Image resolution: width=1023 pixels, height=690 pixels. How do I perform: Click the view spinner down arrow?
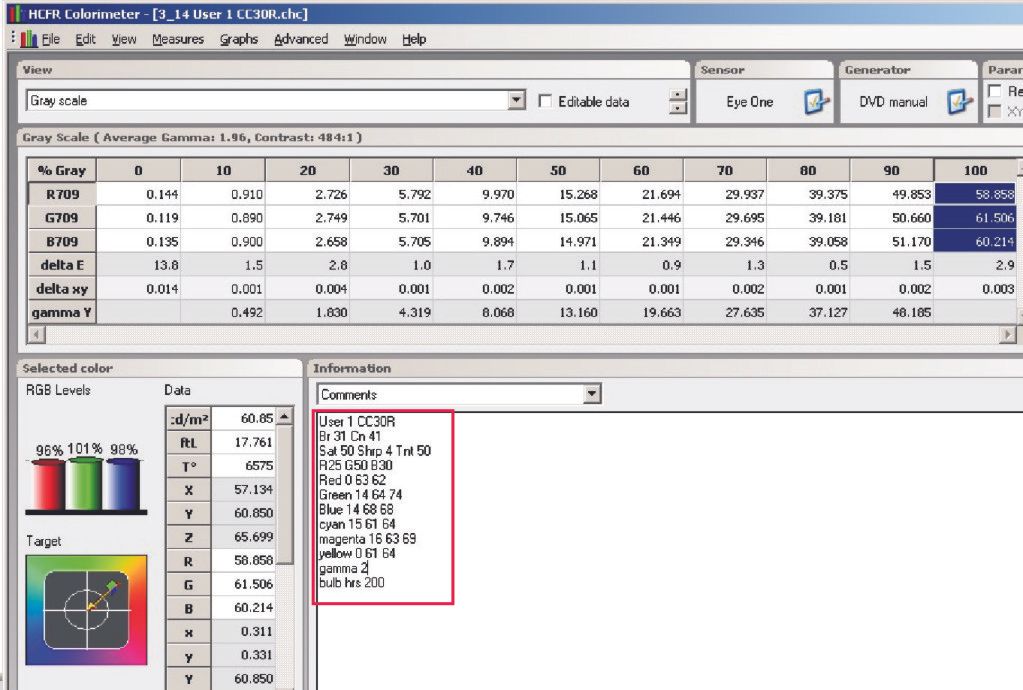(x=678, y=108)
